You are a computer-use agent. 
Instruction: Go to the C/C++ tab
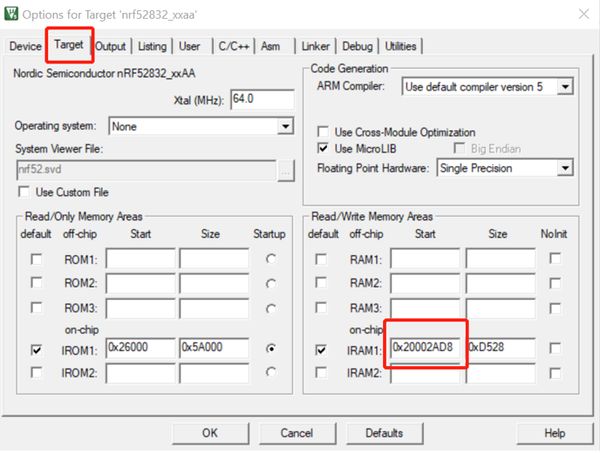click(x=233, y=46)
